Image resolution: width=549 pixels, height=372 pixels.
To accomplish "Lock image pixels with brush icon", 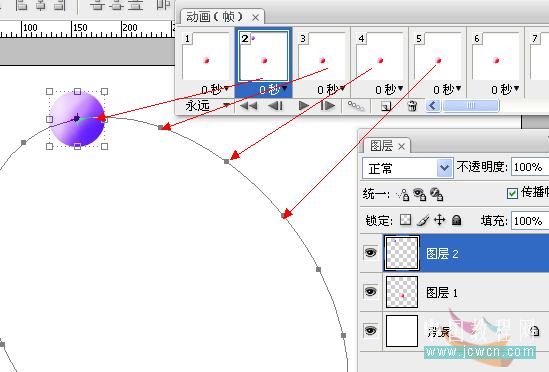I will [423, 220].
